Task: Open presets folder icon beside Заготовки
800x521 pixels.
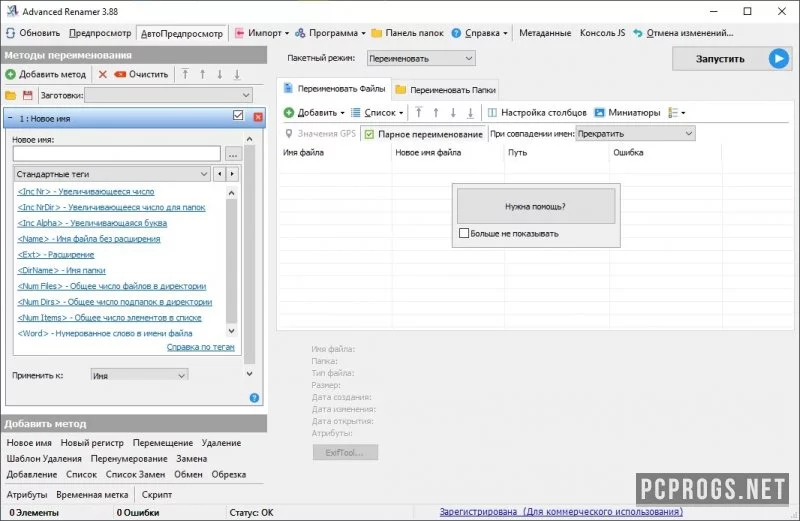Action: coord(11,95)
